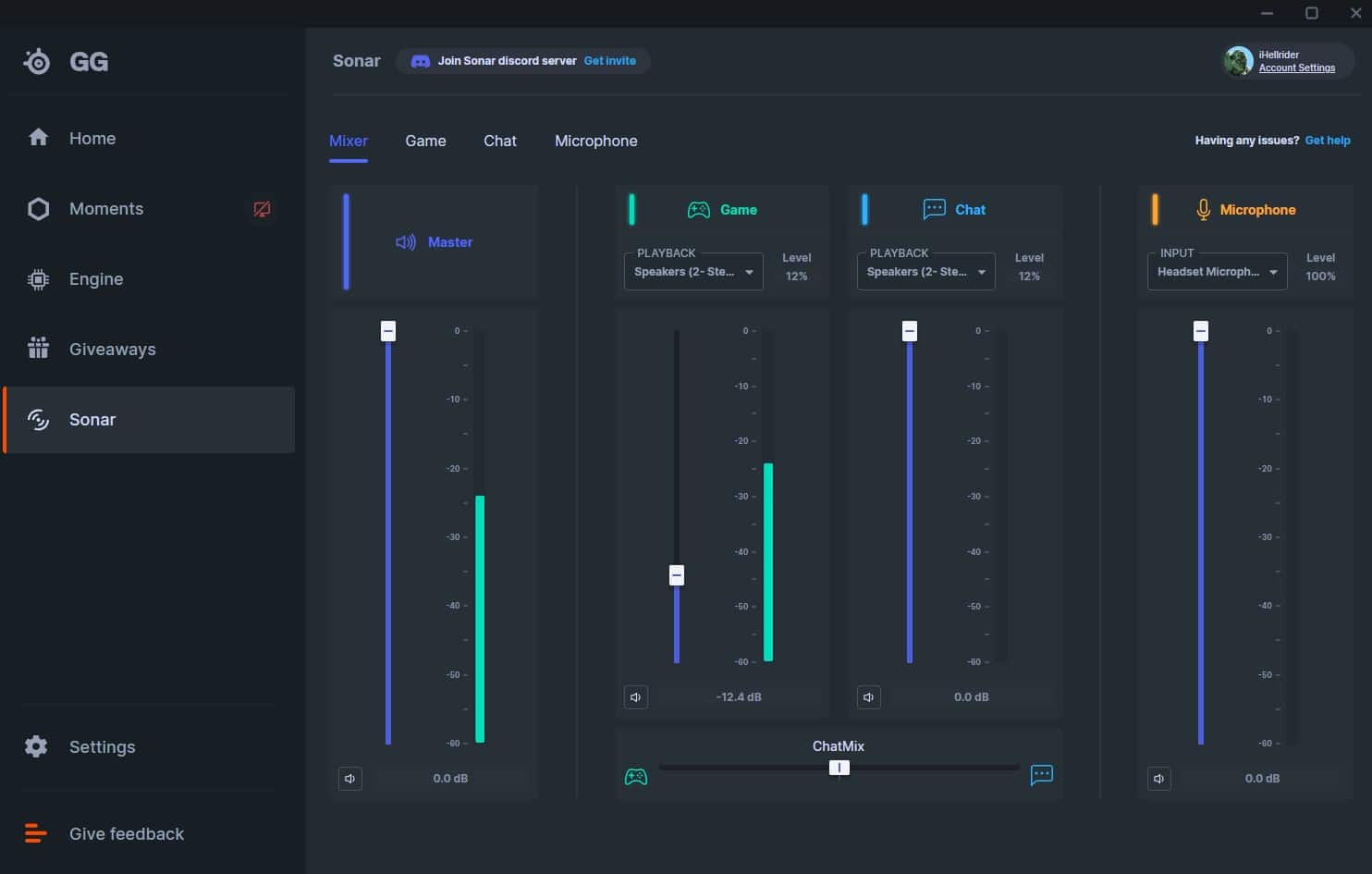Click the Moments recording-disabled red icon
The height and width of the screenshot is (874, 1372).
tap(263, 209)
